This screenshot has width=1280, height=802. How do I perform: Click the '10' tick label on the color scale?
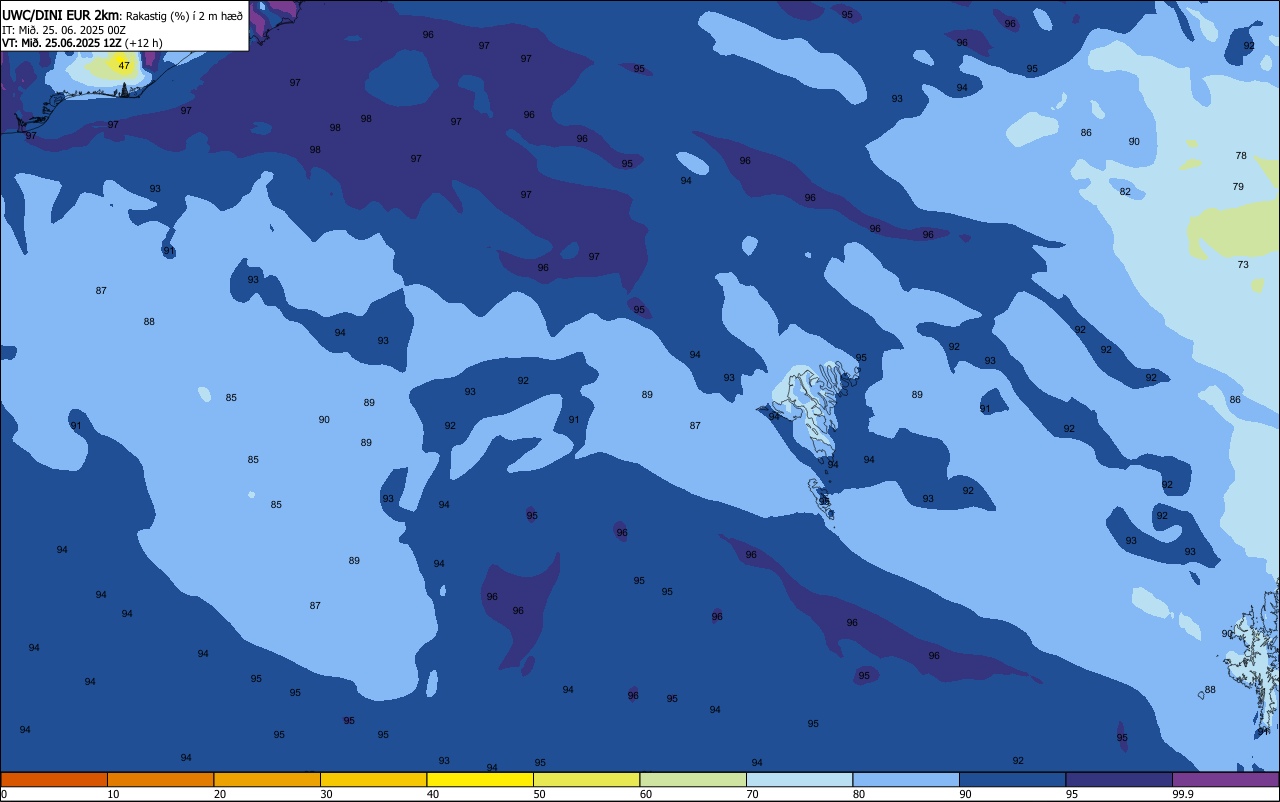click(113, 794)
